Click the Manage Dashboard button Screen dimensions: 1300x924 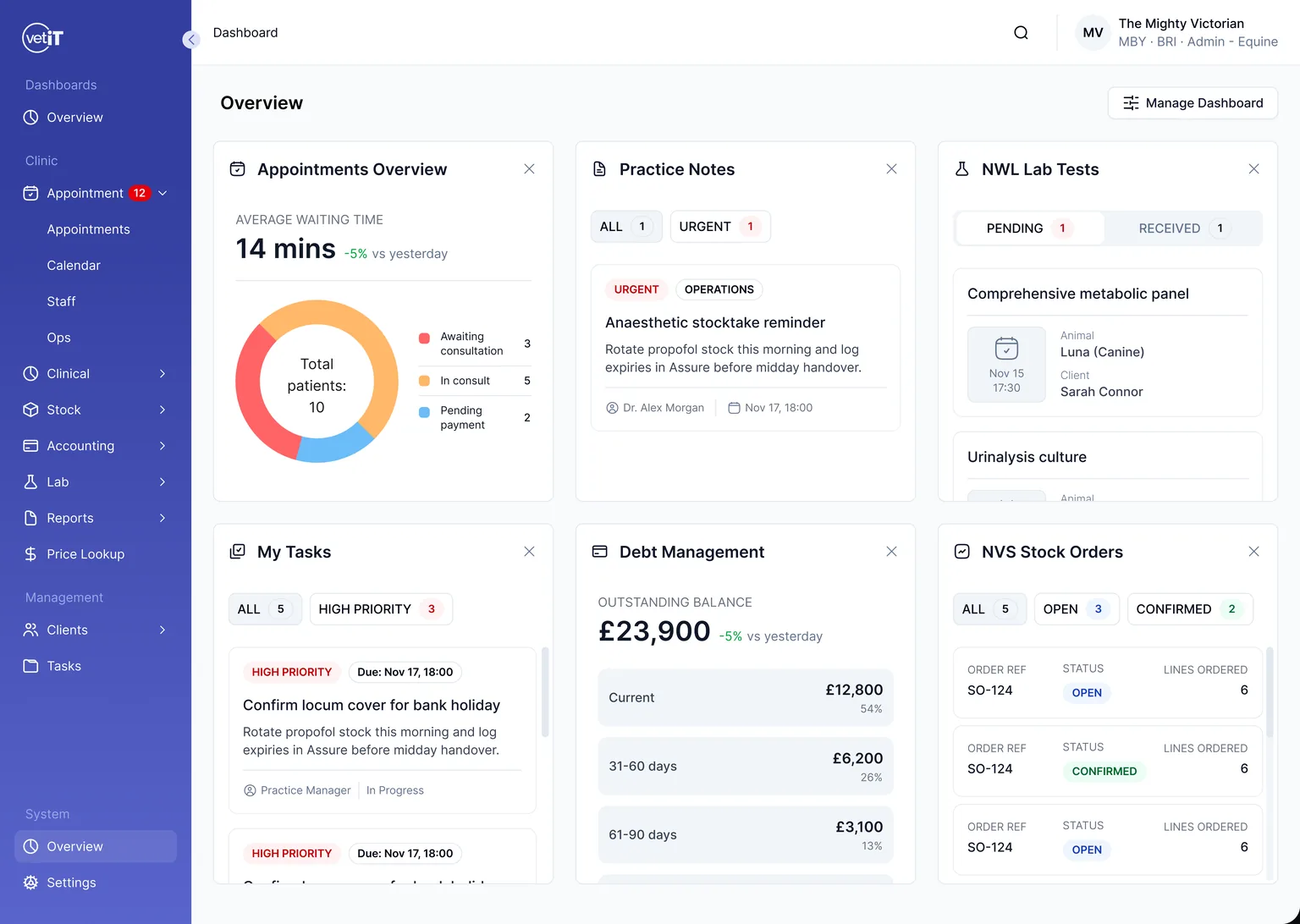point(1193,103)
